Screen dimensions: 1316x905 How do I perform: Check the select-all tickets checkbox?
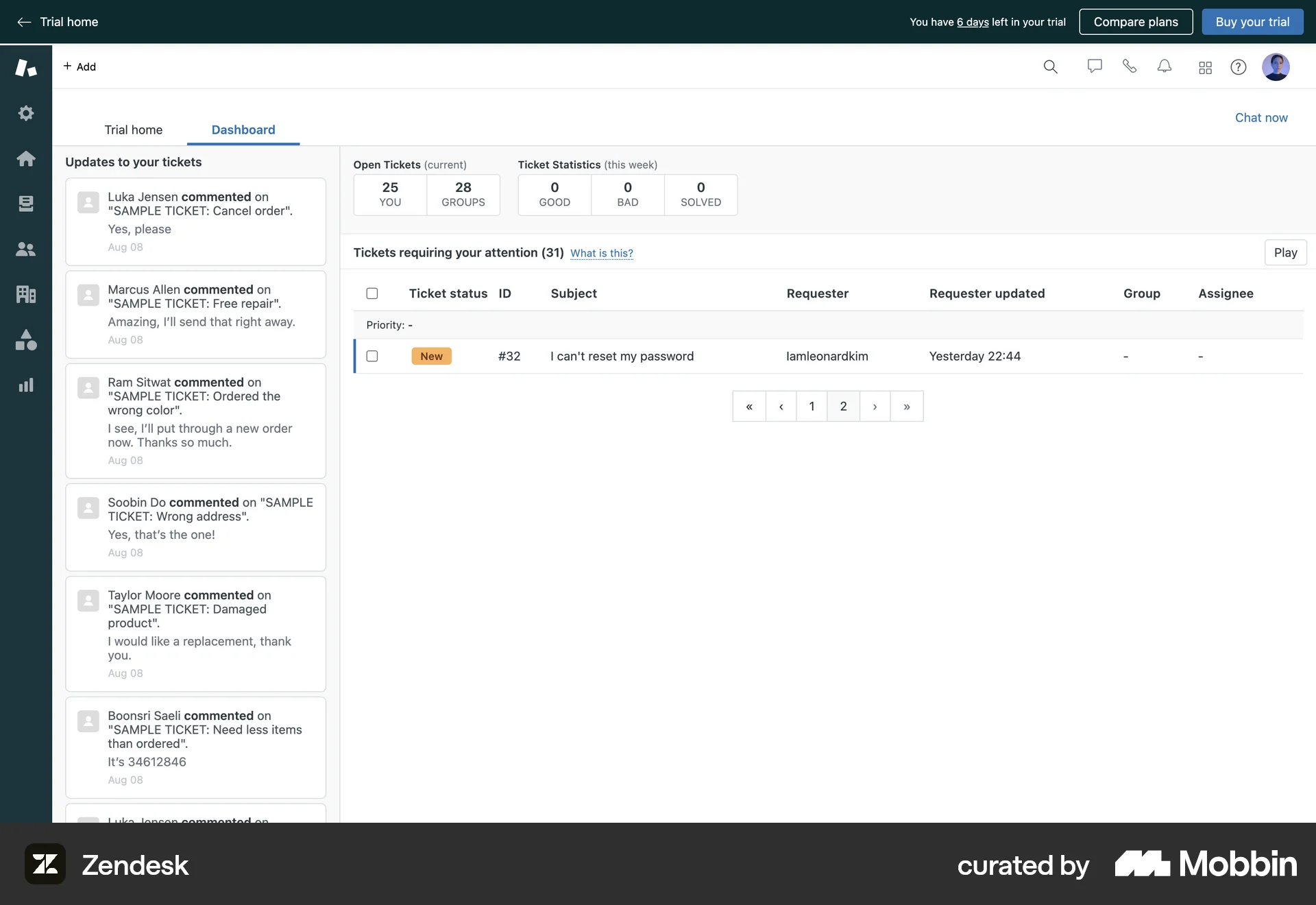tap(372, 293)
